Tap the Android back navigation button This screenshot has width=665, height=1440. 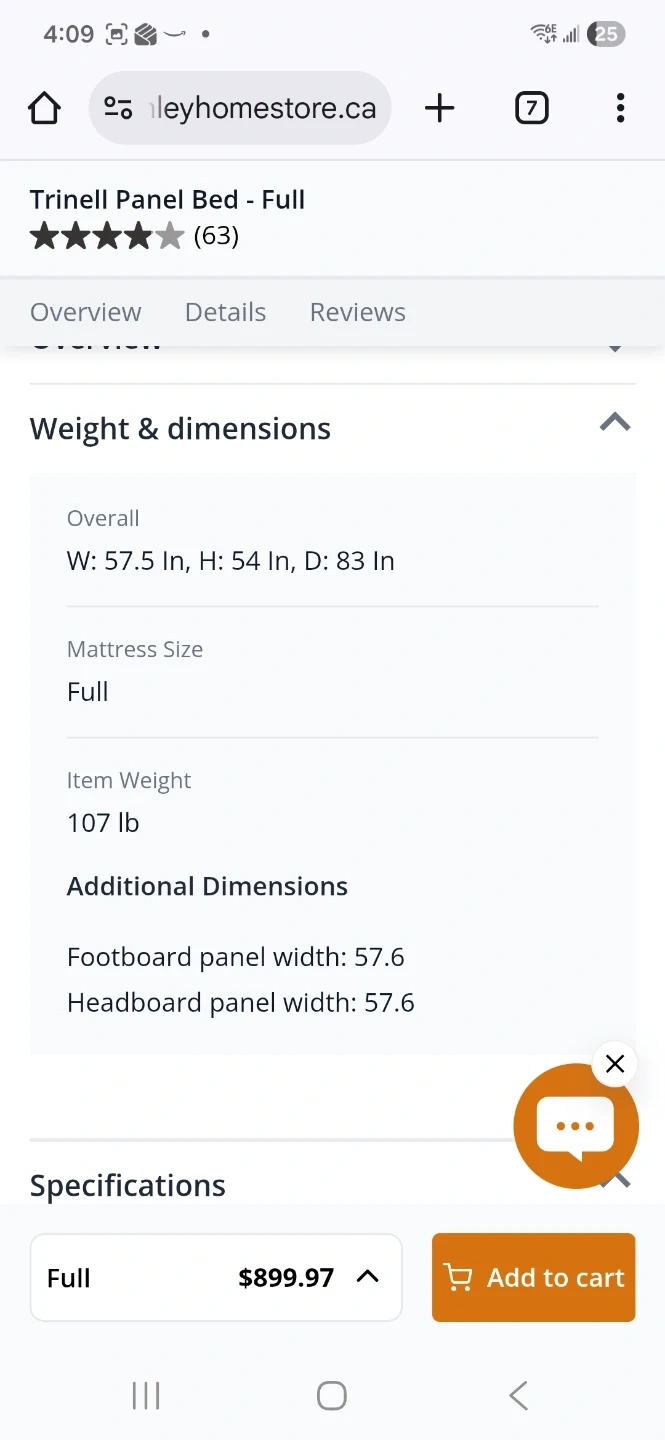coord(518,1395)
